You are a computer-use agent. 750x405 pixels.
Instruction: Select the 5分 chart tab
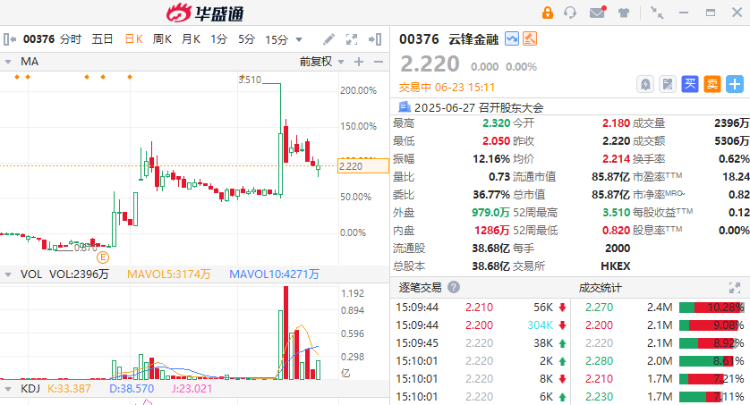(246, 39)
